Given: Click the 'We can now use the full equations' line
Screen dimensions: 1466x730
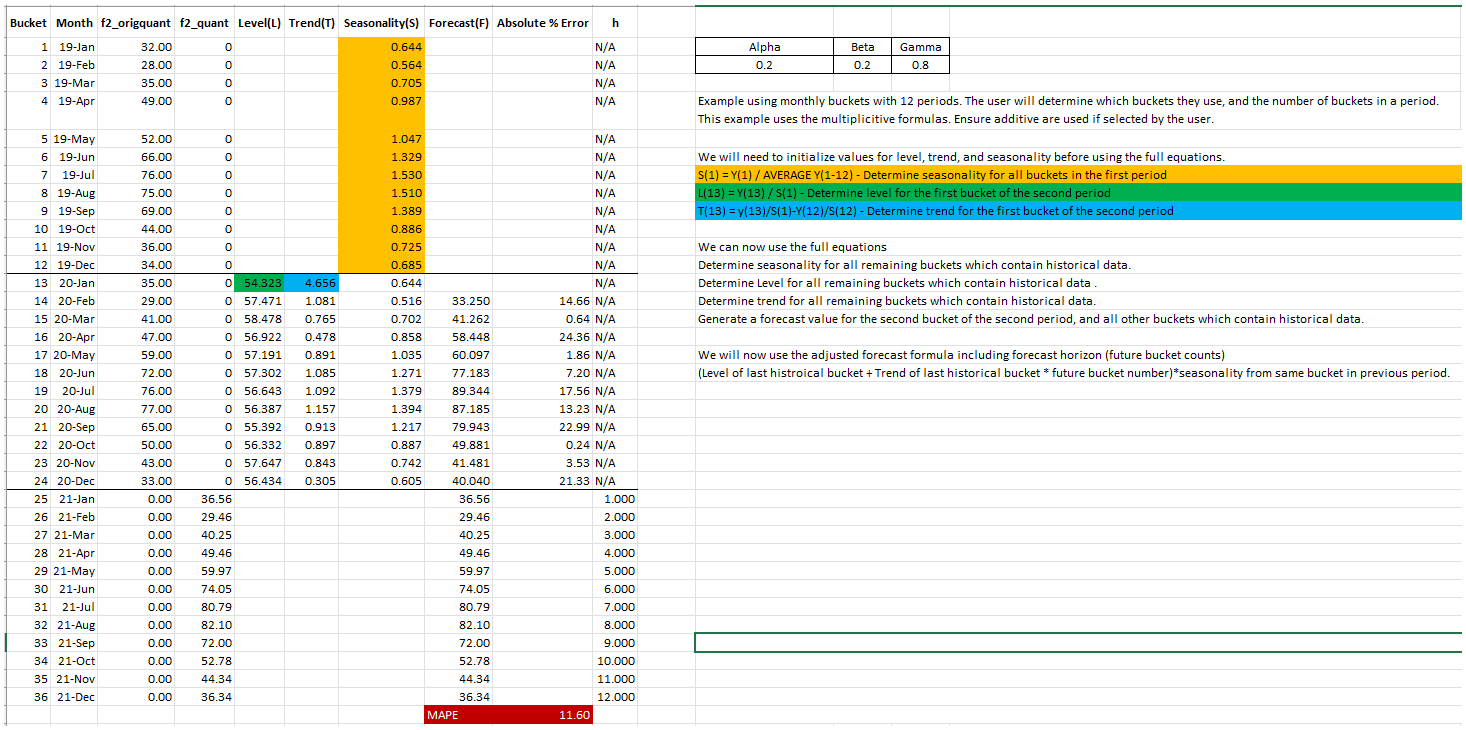Looking at the screenshot, I should point(792,247).
